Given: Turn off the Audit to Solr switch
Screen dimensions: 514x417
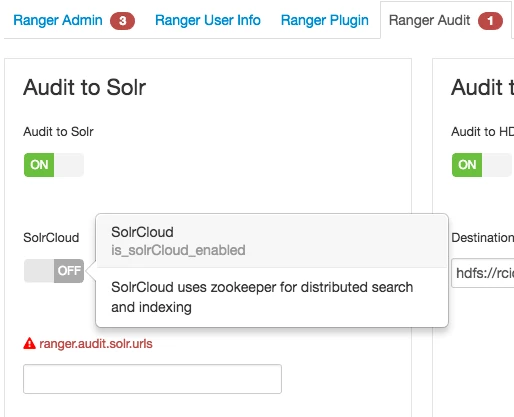Looking at the screenshot, I should 54,165.
